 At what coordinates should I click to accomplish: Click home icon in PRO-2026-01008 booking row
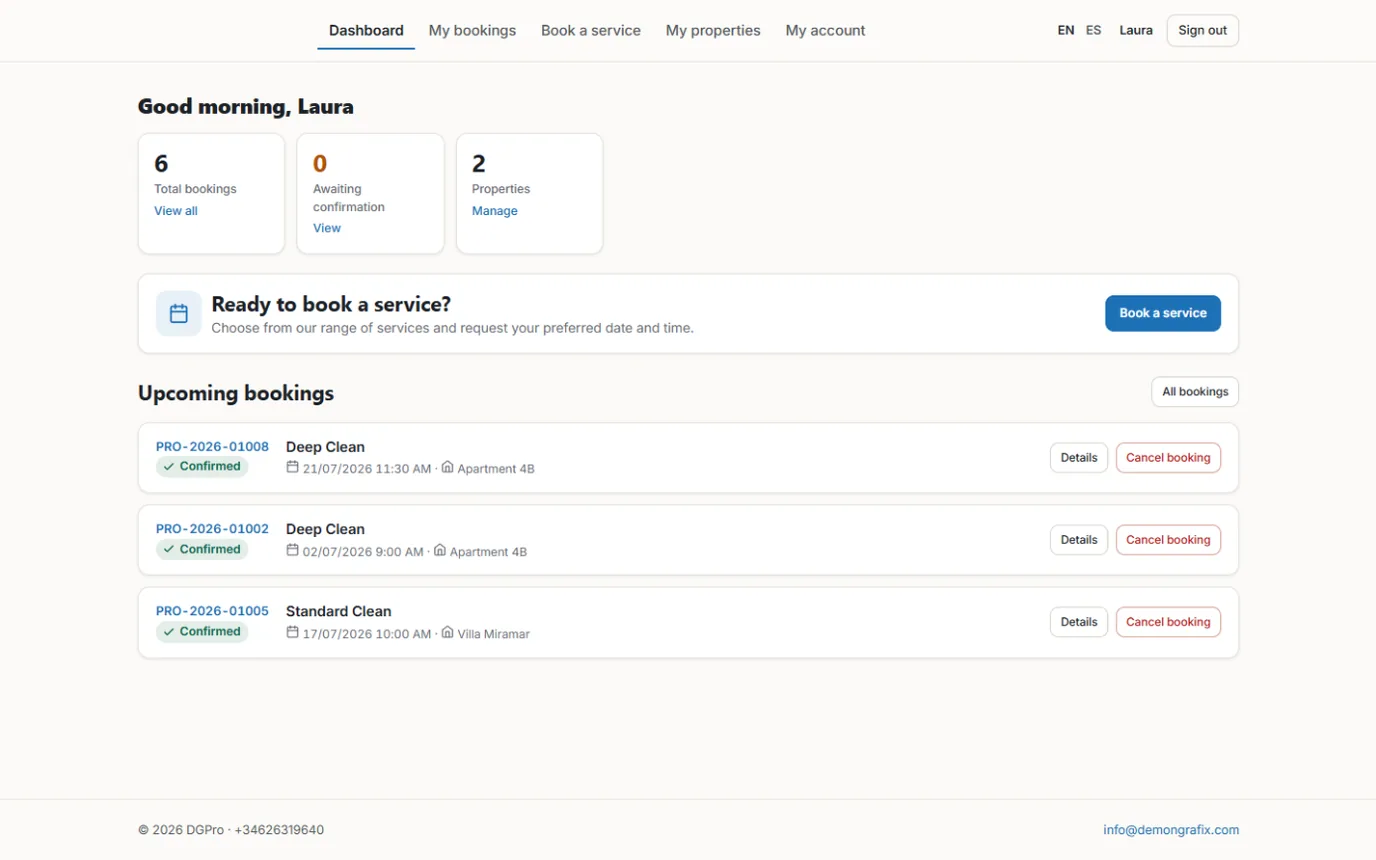click(x=447, y=467)
